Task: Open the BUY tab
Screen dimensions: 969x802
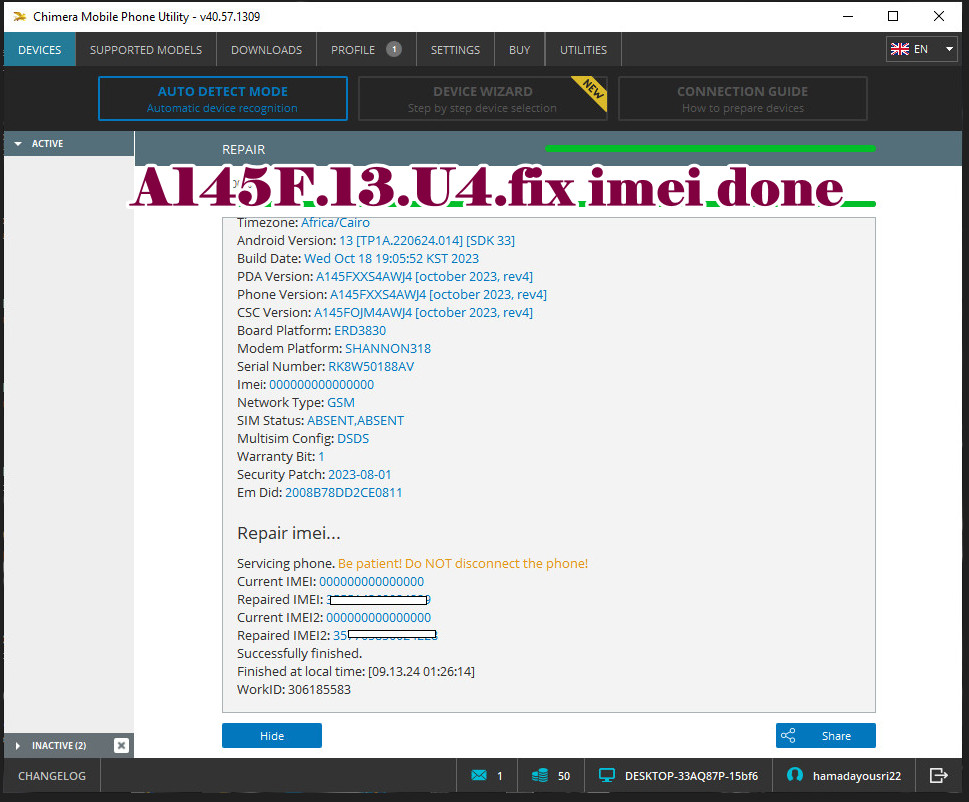Action: (520, 49)
